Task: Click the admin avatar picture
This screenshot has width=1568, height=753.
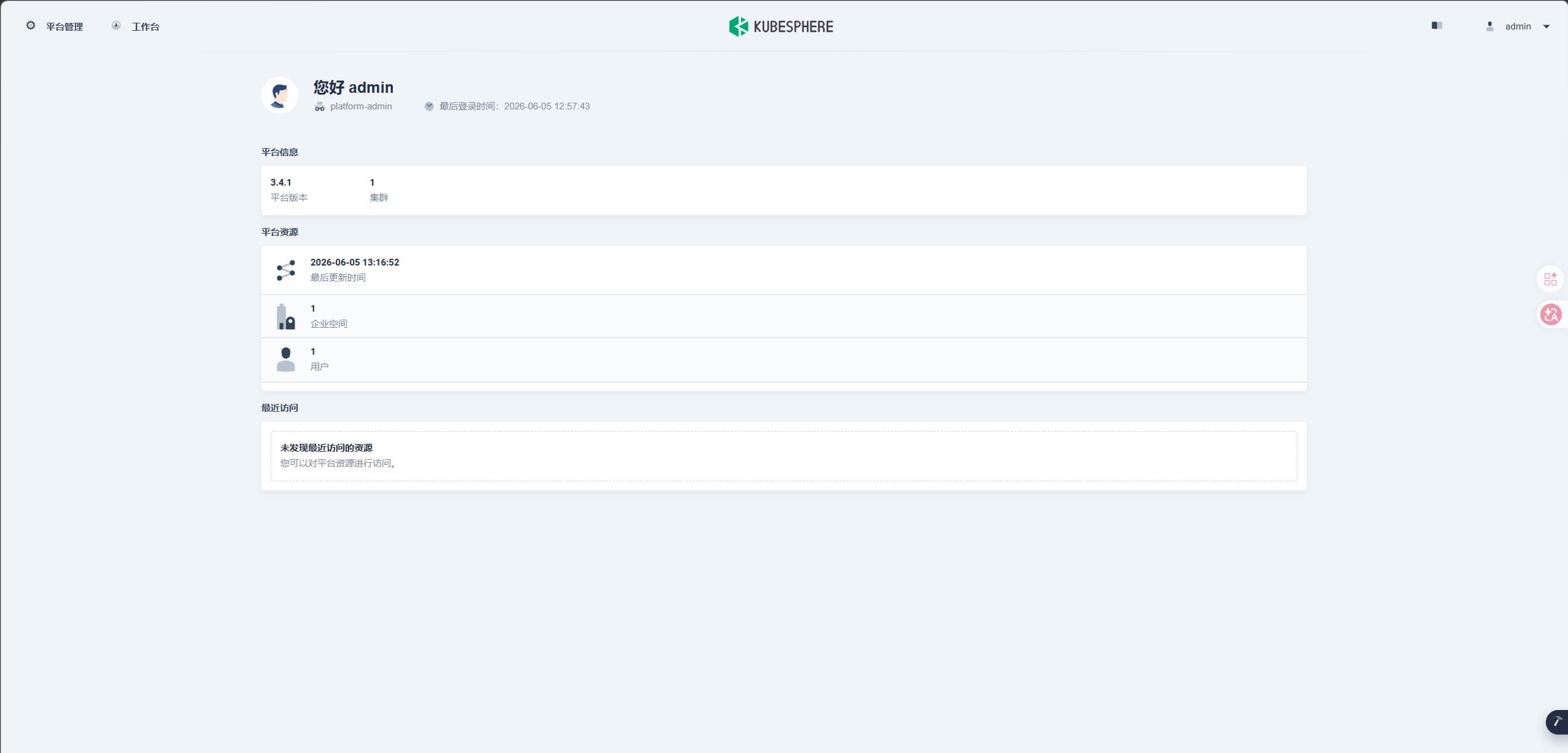Action: click(280, 95)
